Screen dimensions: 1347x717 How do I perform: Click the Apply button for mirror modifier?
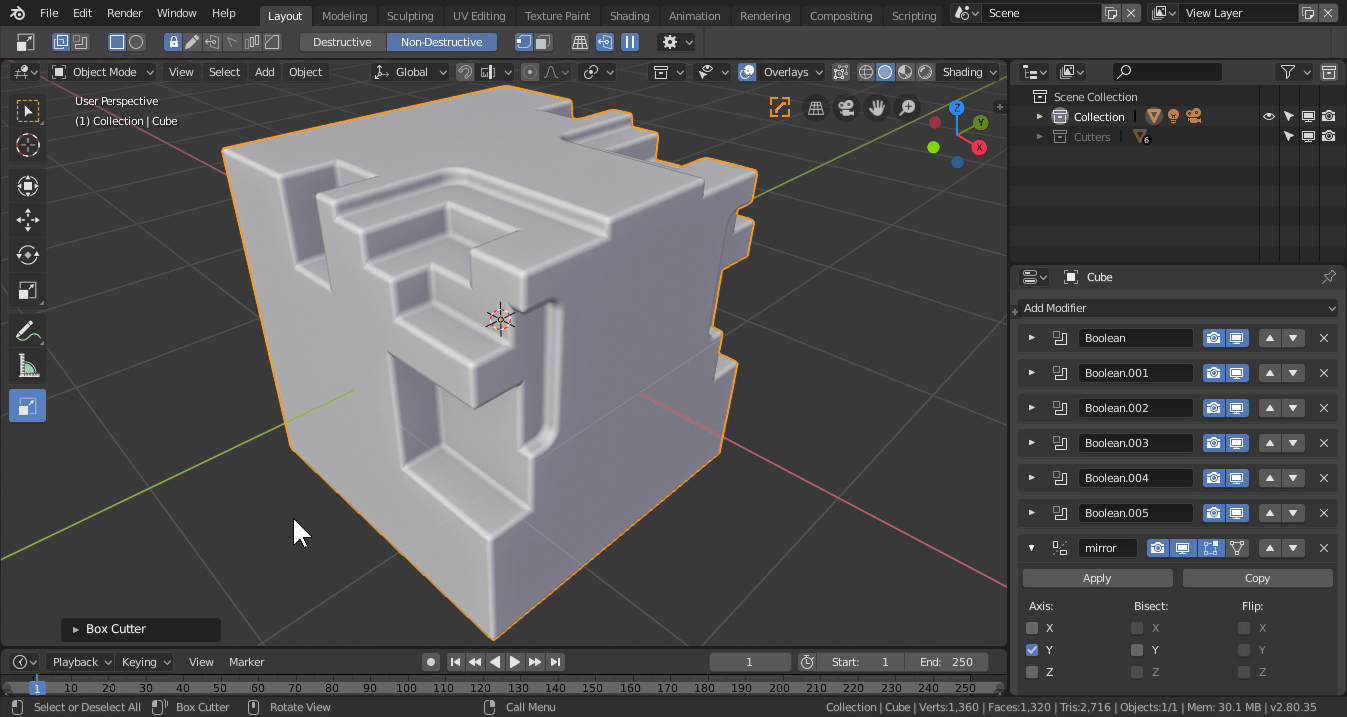coord(1097,578)
